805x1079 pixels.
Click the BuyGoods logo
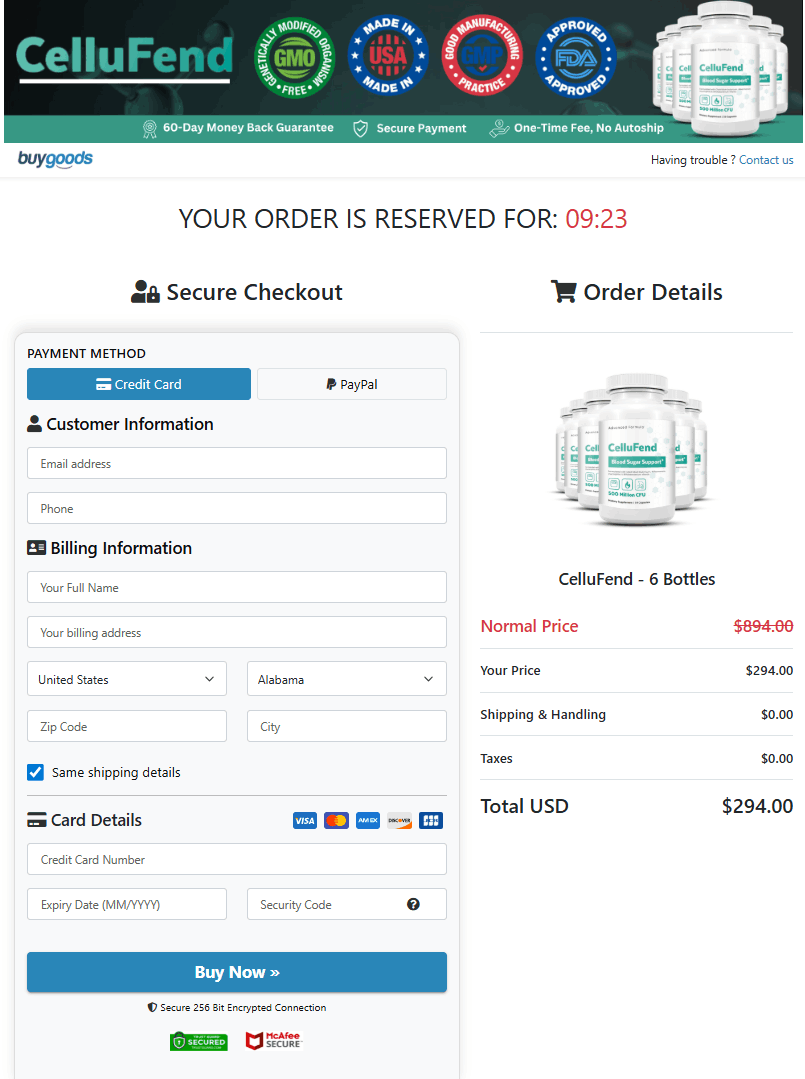pyautogui.click(x=55, y=159)
